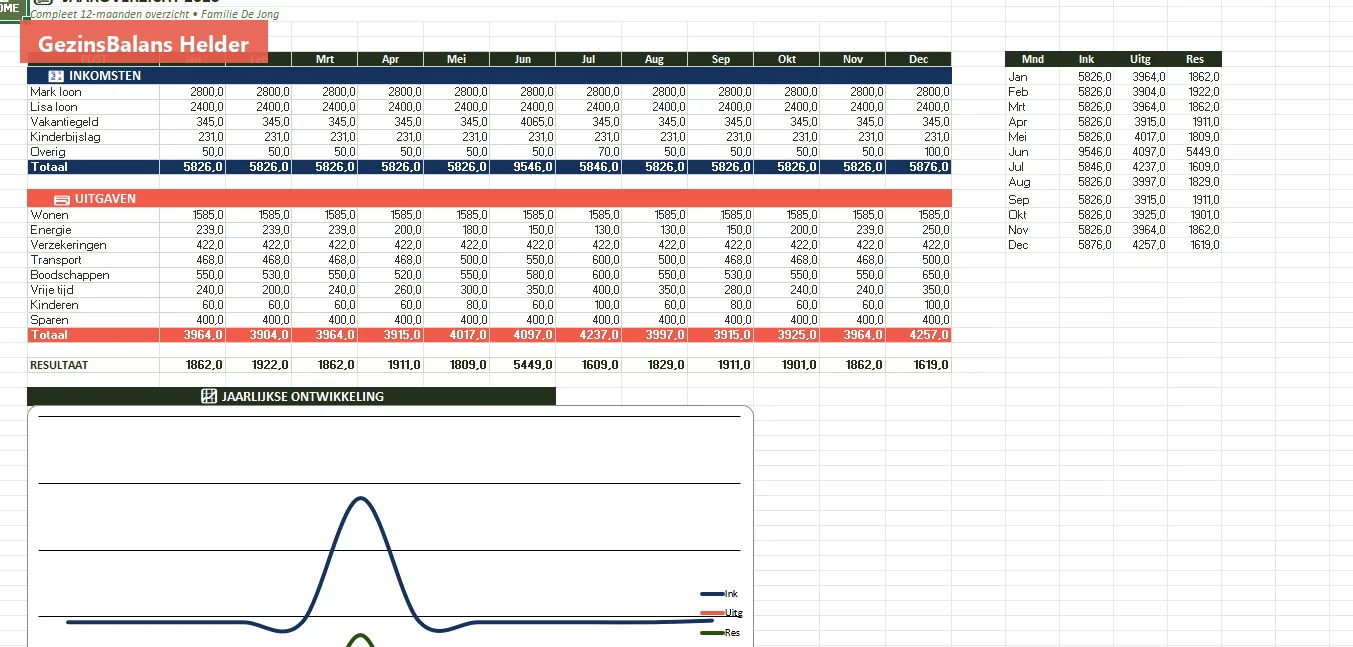This screenshot has height=647, width=1353.
Task: Click the 'Ink' header in the summary table
Action: 1086,59
